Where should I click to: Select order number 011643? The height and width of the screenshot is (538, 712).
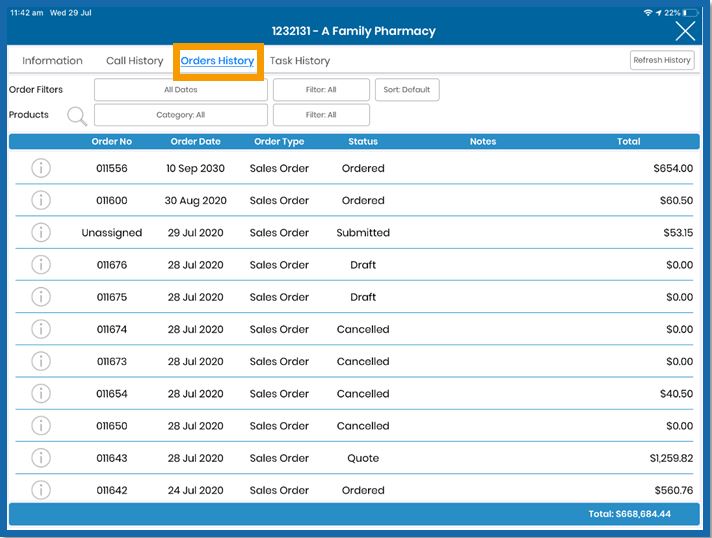[112, 458]
